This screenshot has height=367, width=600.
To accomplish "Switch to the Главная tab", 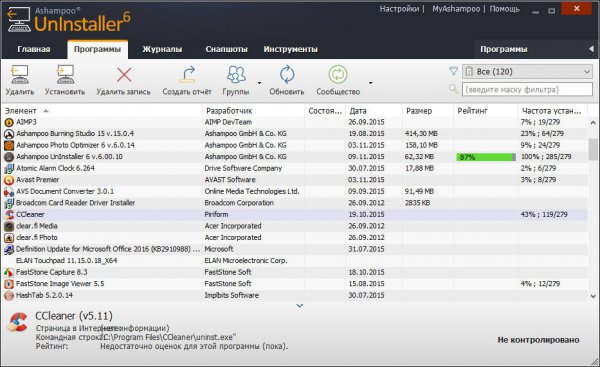I will (34, 49).
